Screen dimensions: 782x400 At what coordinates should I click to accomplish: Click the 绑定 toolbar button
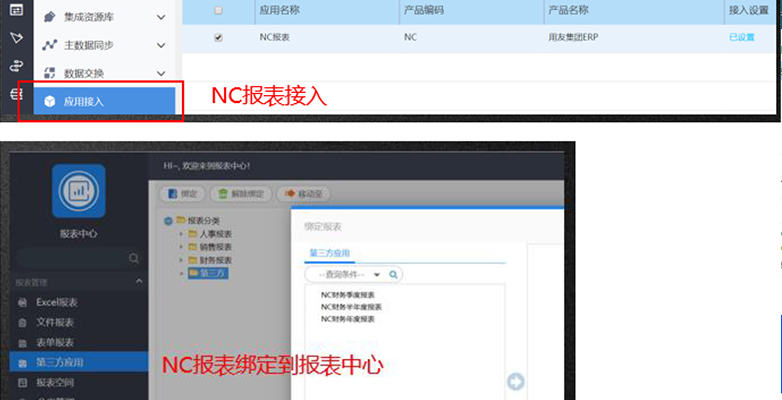coord(183,194)
